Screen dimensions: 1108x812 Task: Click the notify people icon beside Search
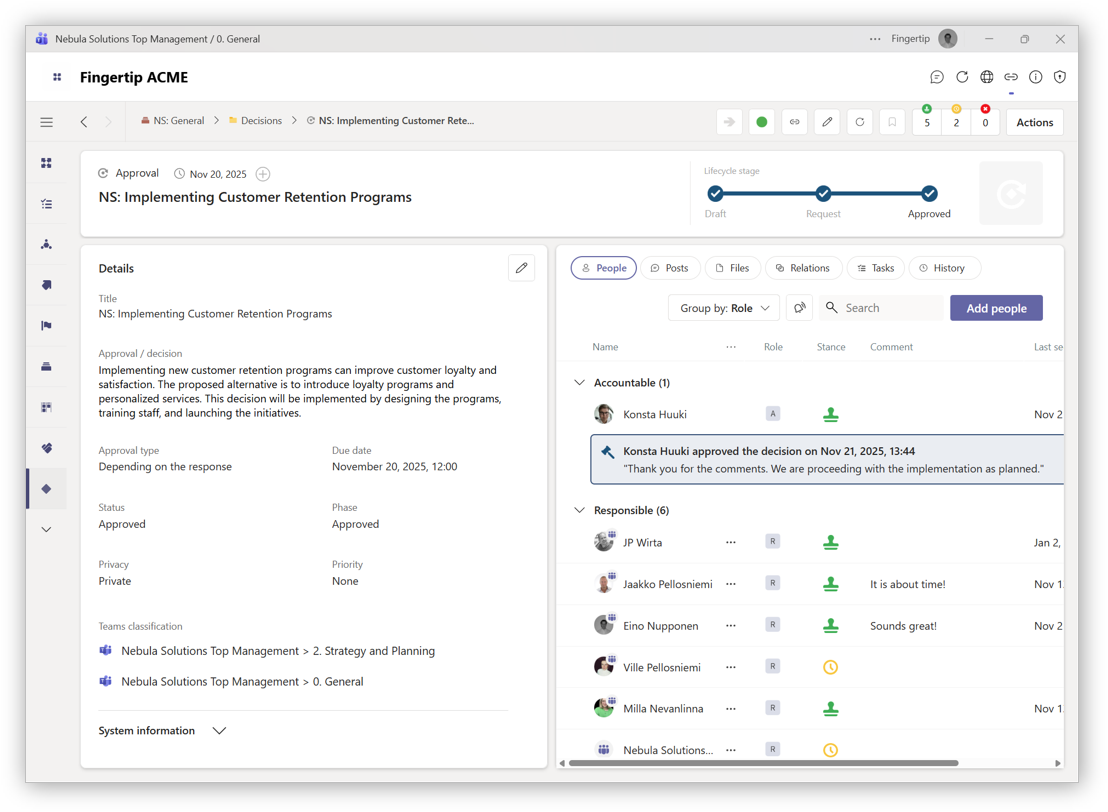799,308
